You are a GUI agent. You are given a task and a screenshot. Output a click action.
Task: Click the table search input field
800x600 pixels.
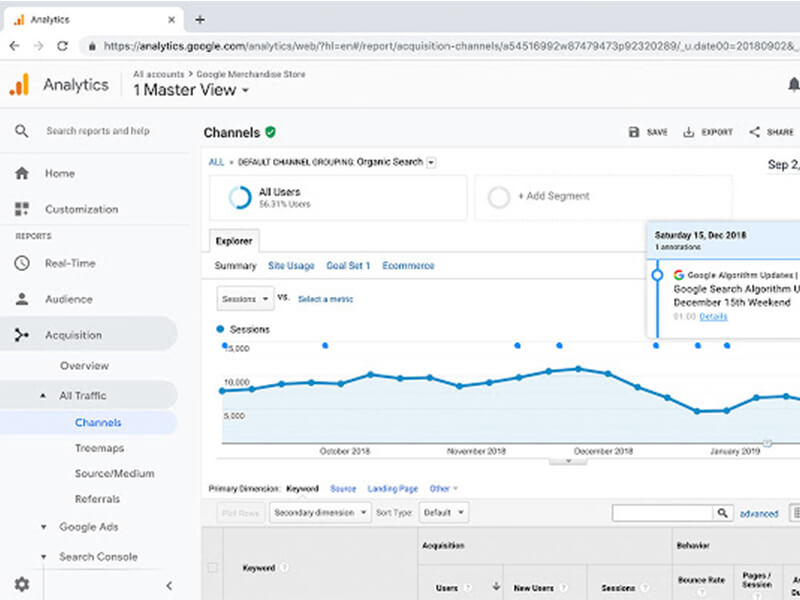coord(662,513)
